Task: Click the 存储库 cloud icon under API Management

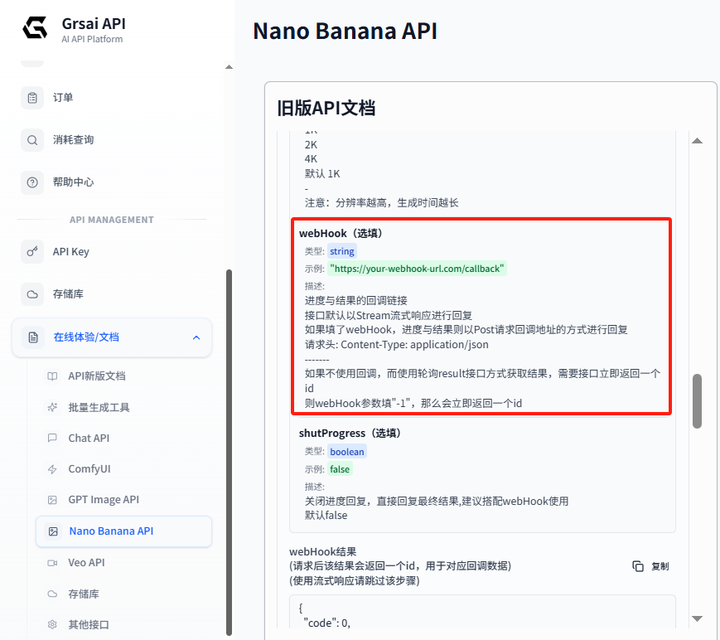Action: (x=32, y=294)
